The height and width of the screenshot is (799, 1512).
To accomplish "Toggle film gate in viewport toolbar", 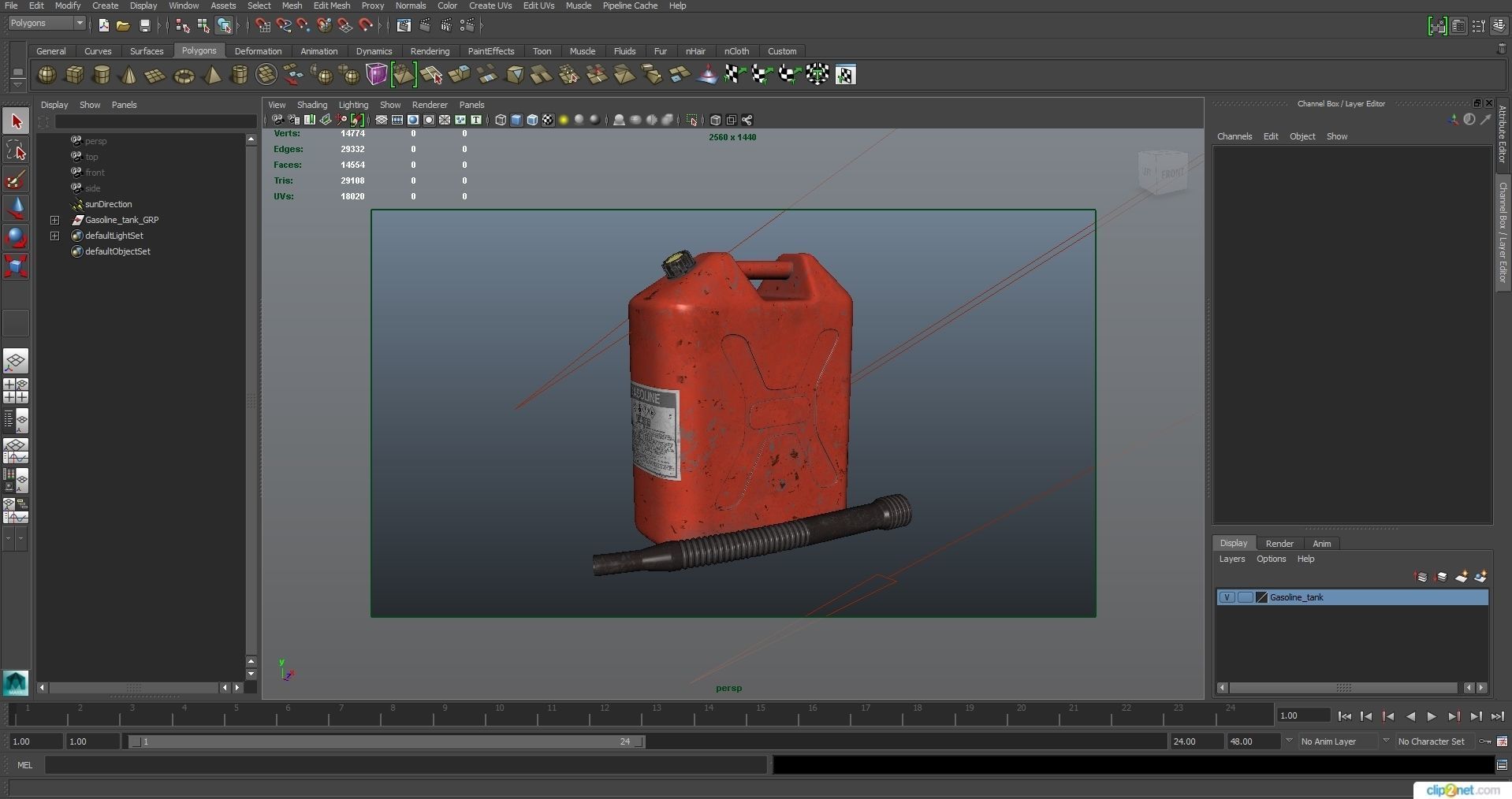I will click(x=397, y=120).
